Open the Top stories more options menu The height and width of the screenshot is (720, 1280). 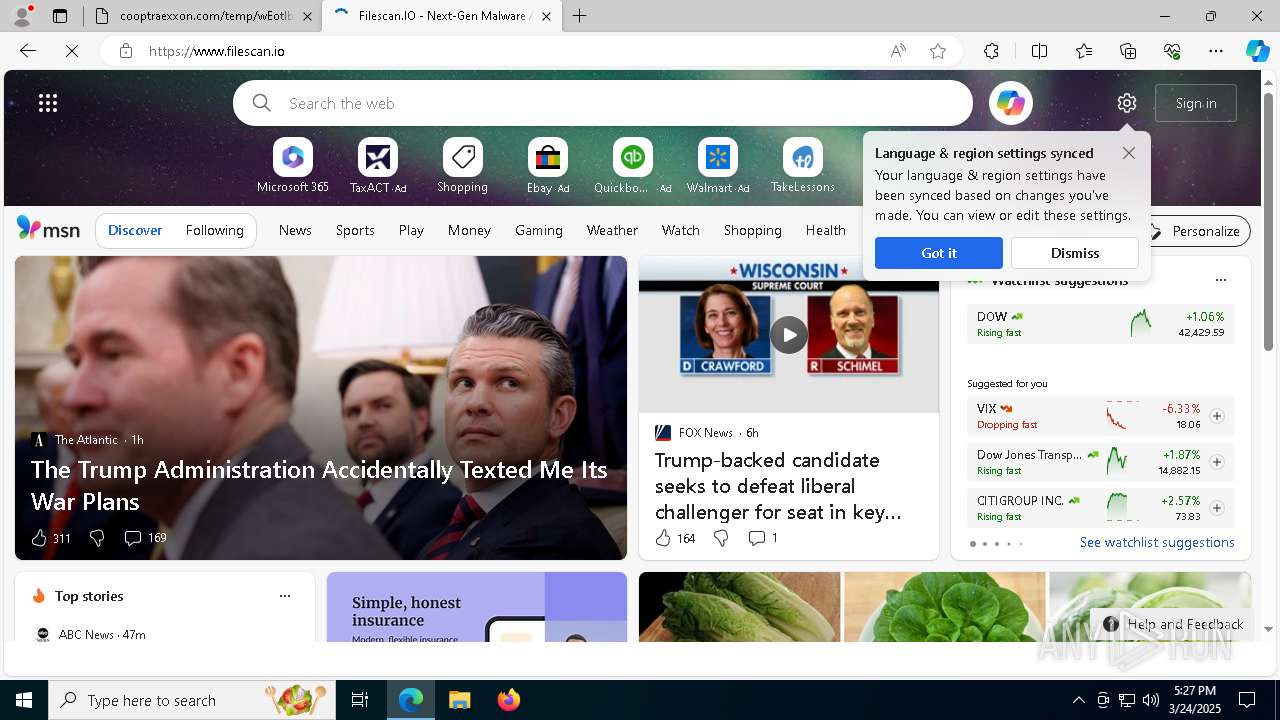pyautogui.click(x=285, y=596)
